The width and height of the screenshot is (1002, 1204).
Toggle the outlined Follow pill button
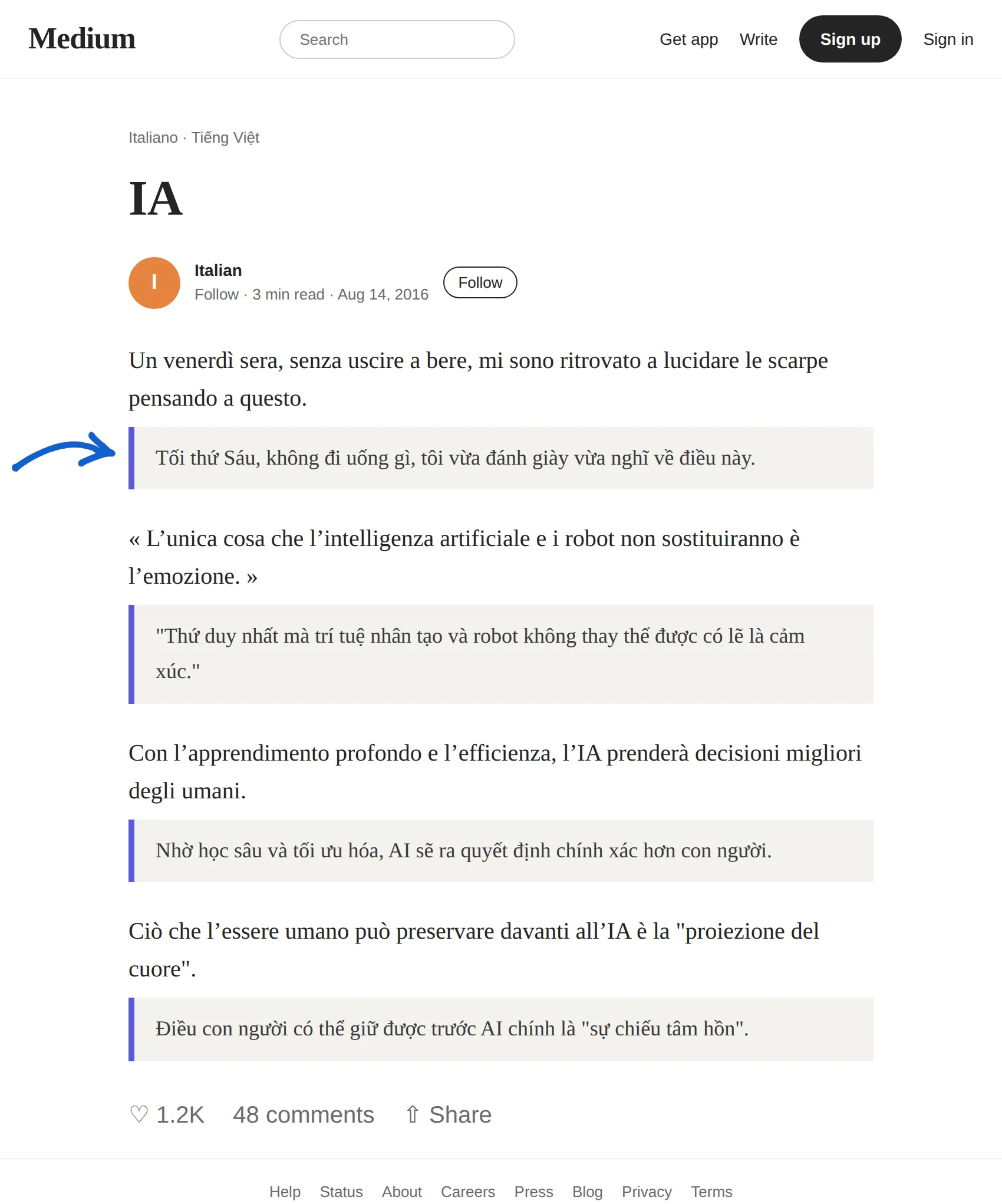(480, 282)
